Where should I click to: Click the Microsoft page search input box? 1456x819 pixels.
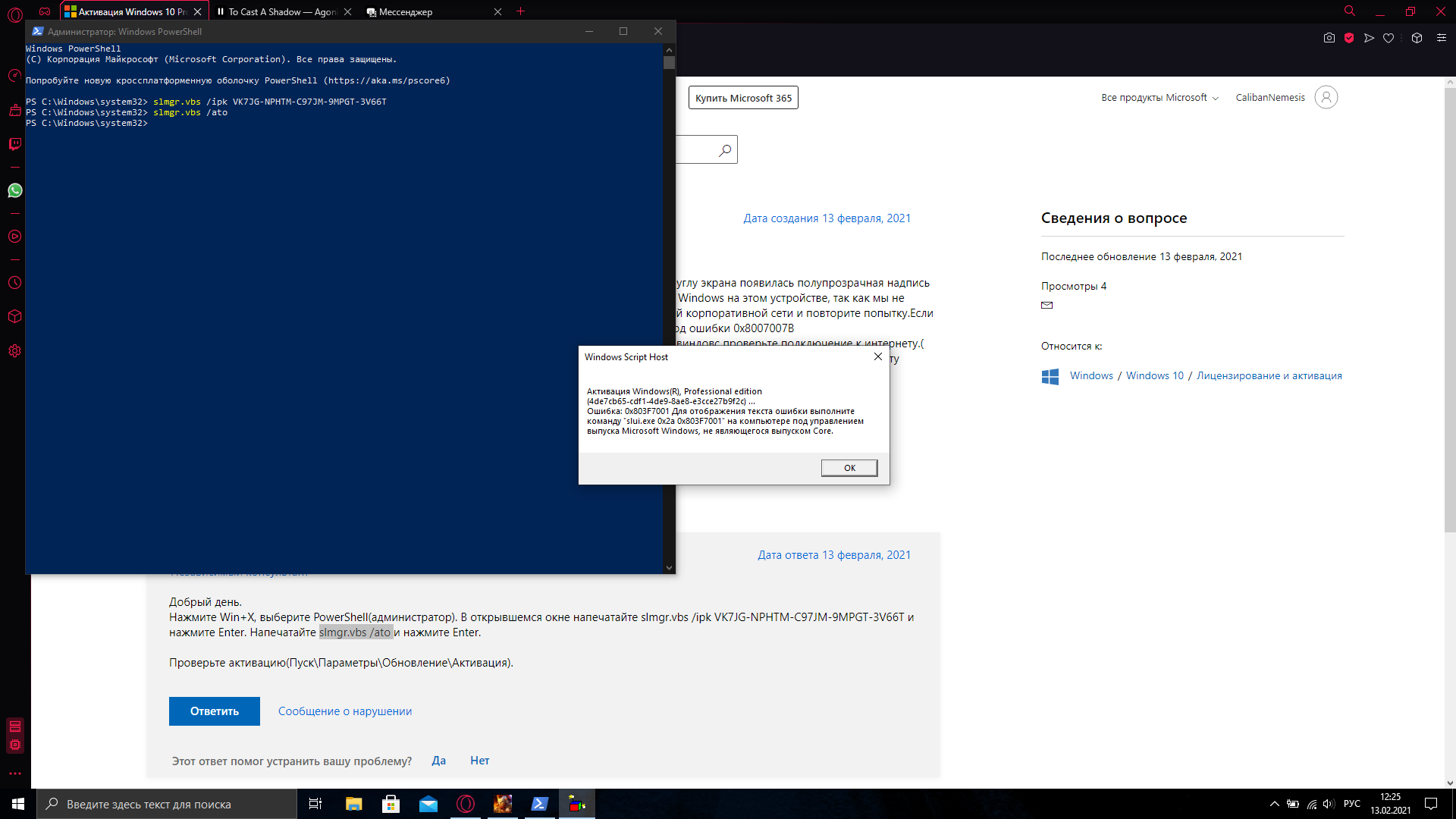coord(694,150)
